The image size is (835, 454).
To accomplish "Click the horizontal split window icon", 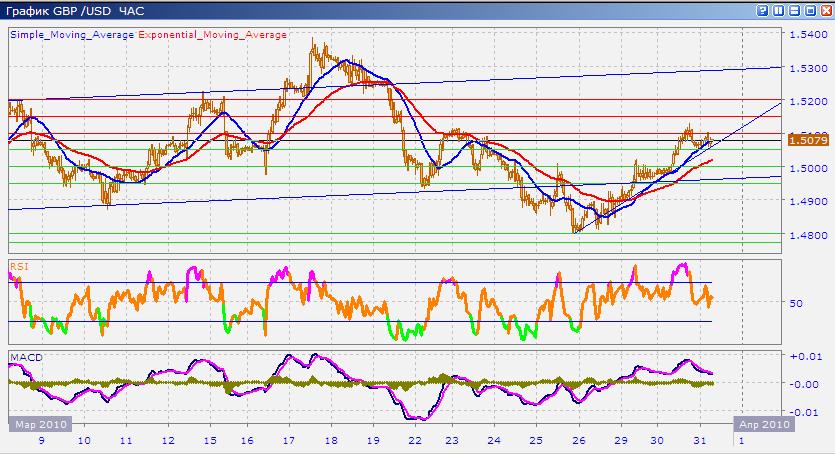I will pyautogui.click(x=795, y=11).
